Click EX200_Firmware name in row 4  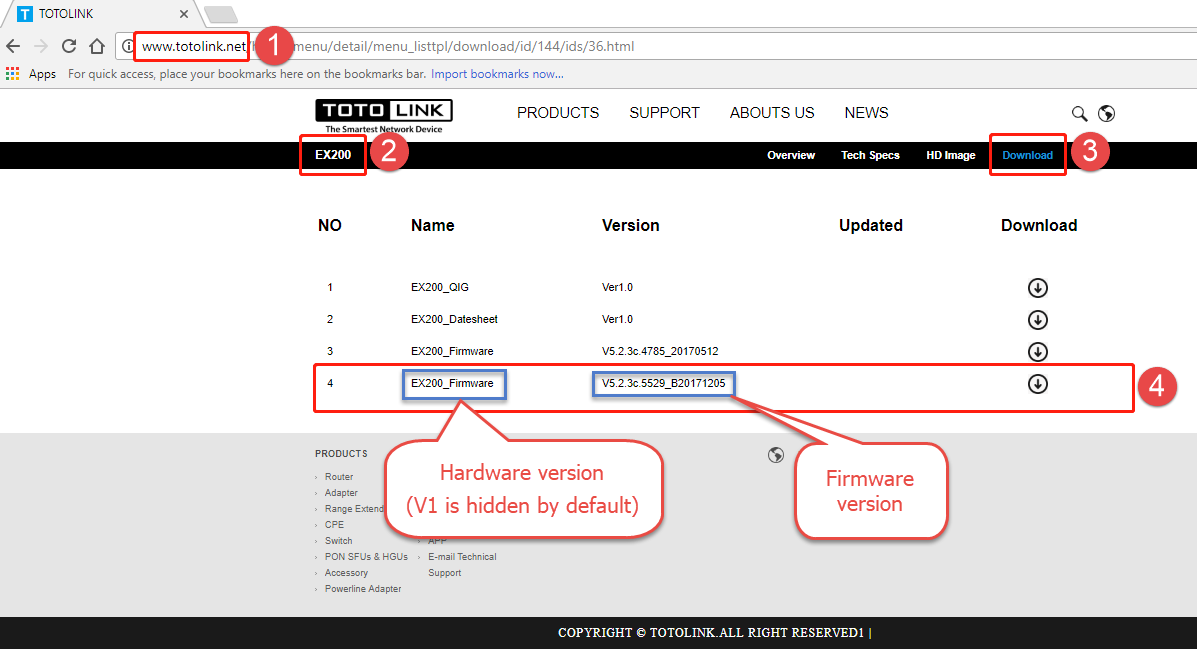[x=452, y=383]
